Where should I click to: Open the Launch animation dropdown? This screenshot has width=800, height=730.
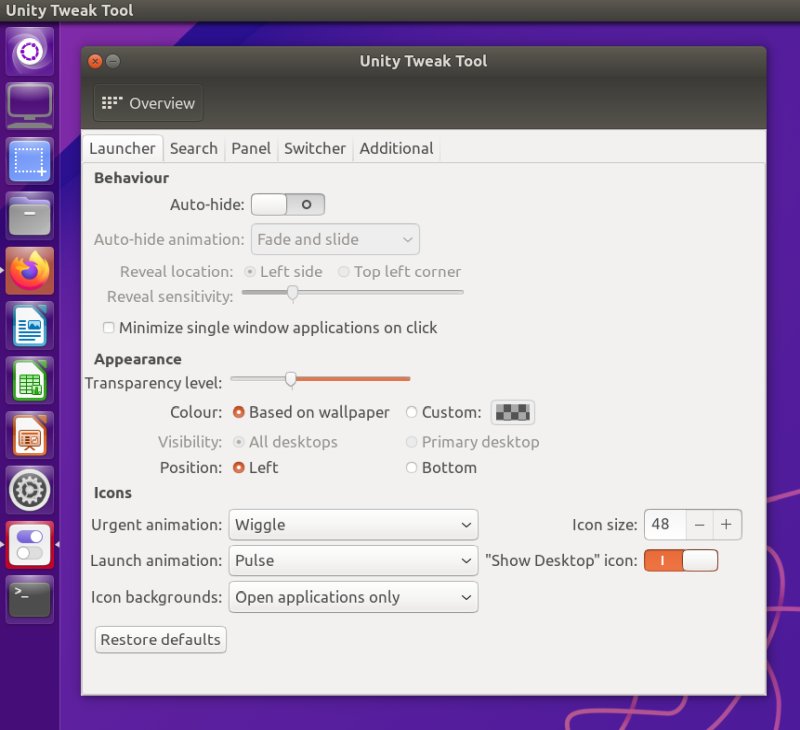(352, 560)
